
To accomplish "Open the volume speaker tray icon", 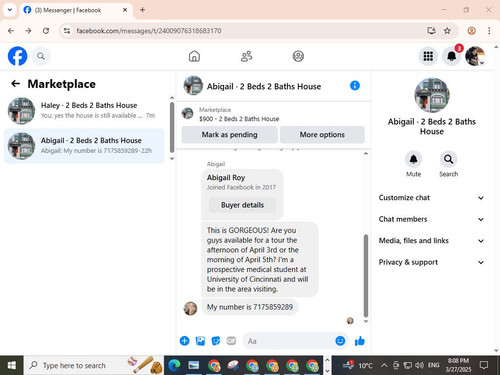I will coord(419,365).
